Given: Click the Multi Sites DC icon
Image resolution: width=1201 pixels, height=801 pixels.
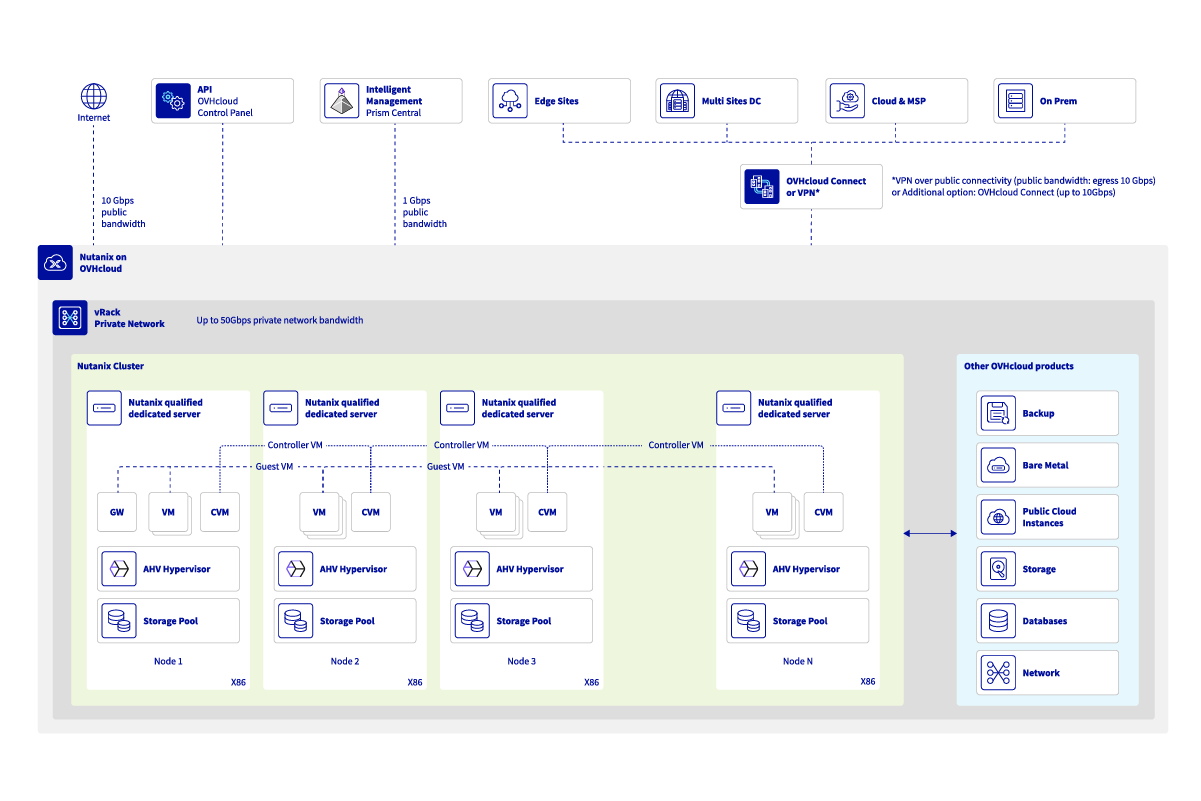Looking at the screenshot, I should click(679, 101).
